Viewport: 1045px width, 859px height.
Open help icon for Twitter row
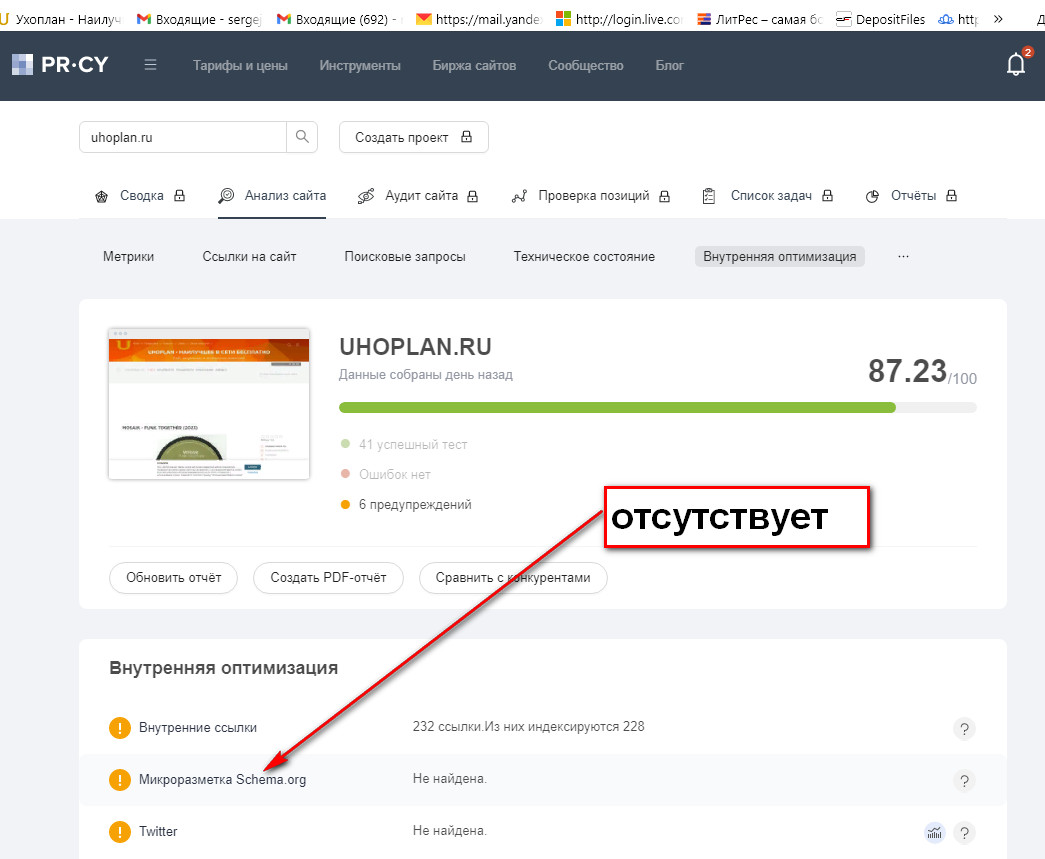[964, 832]
